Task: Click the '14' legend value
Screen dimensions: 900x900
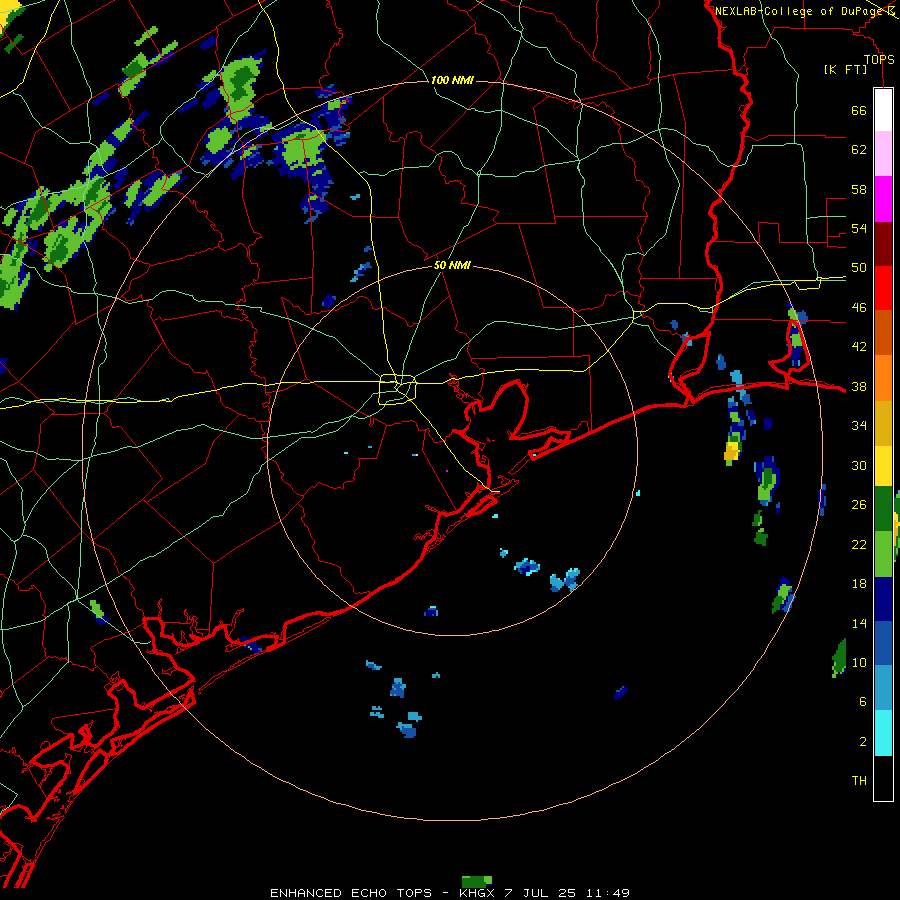Action: [x=859, y=623]
